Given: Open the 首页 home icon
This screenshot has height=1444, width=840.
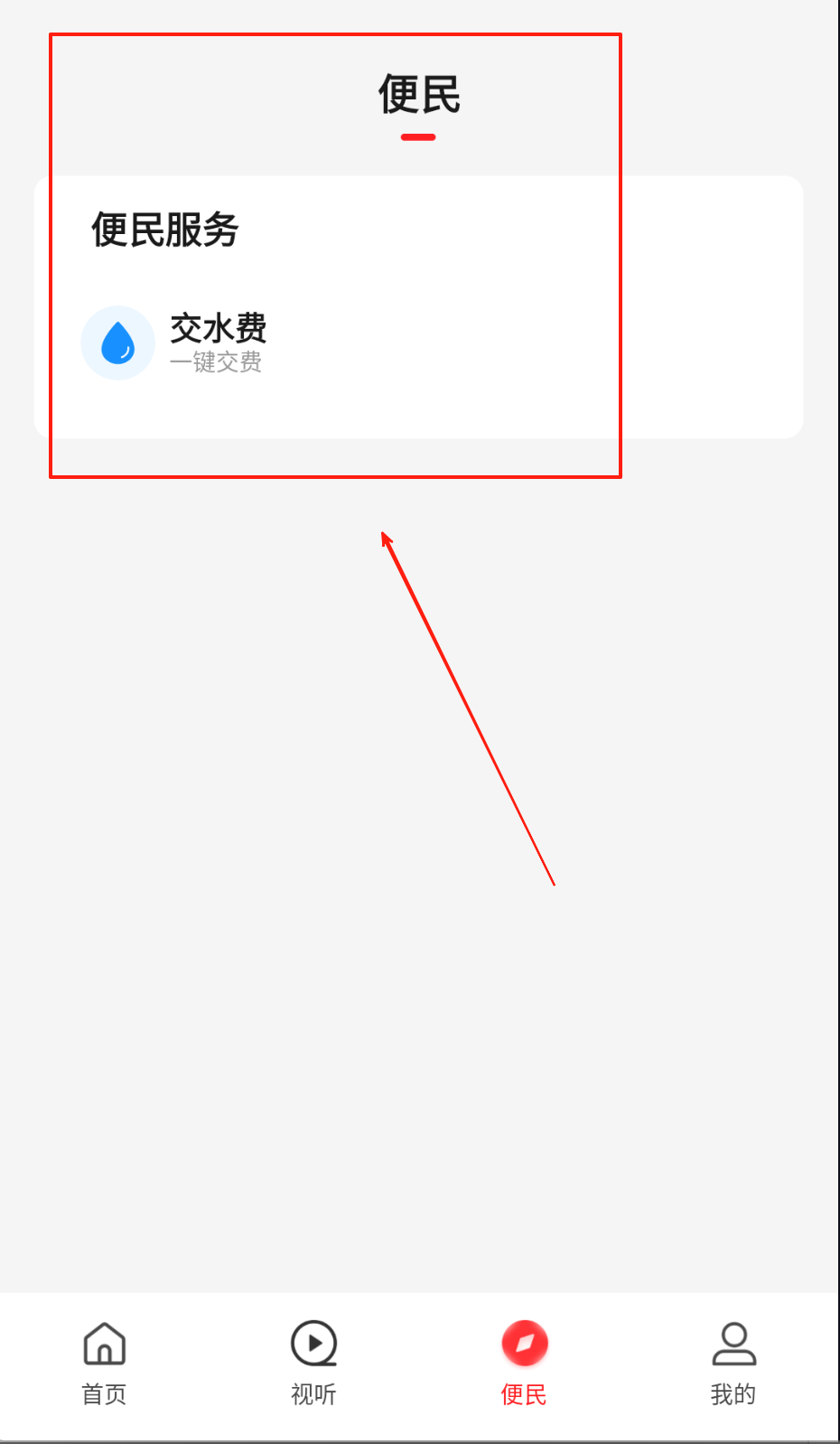Looking at the screenshot, I should (105, 1344).
